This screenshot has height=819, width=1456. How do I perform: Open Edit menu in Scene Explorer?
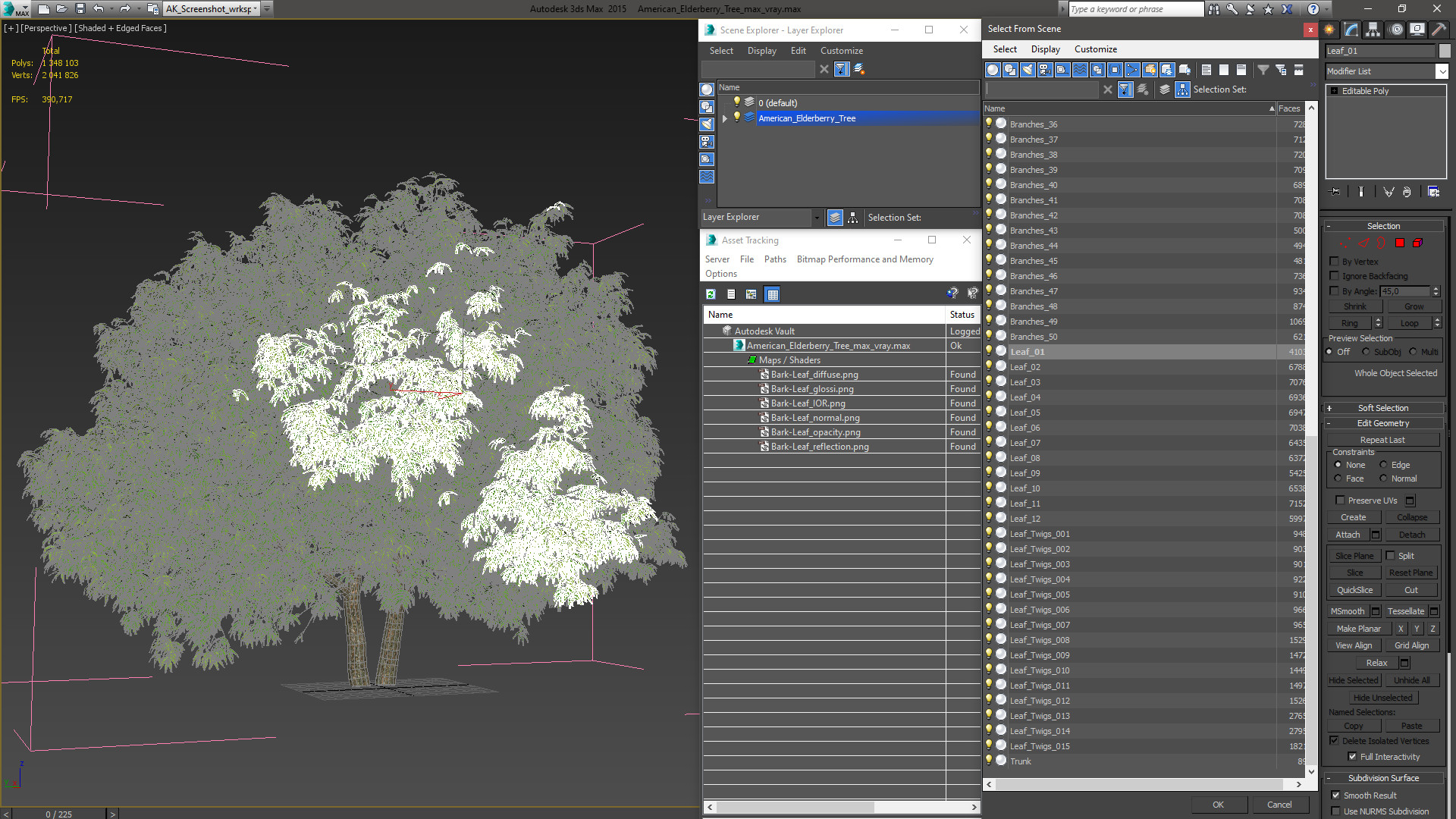[x=798, y=51]
